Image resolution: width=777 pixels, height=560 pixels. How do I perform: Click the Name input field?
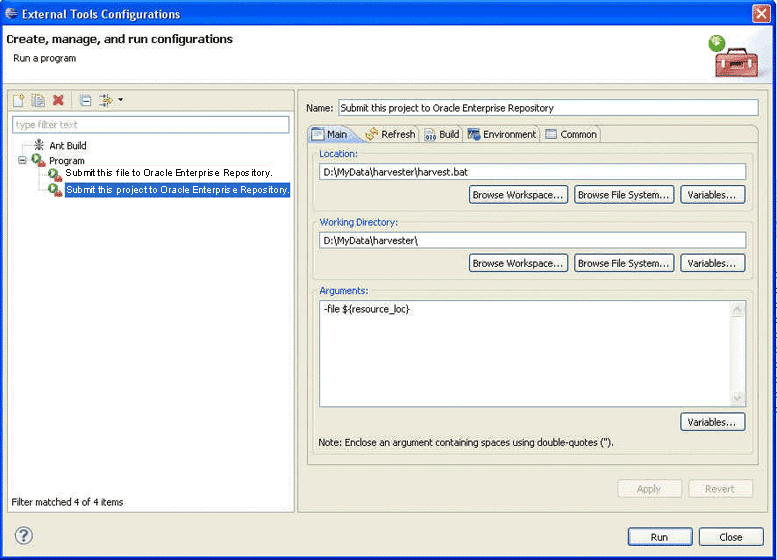pyautogui.click(x=548, y=108)
